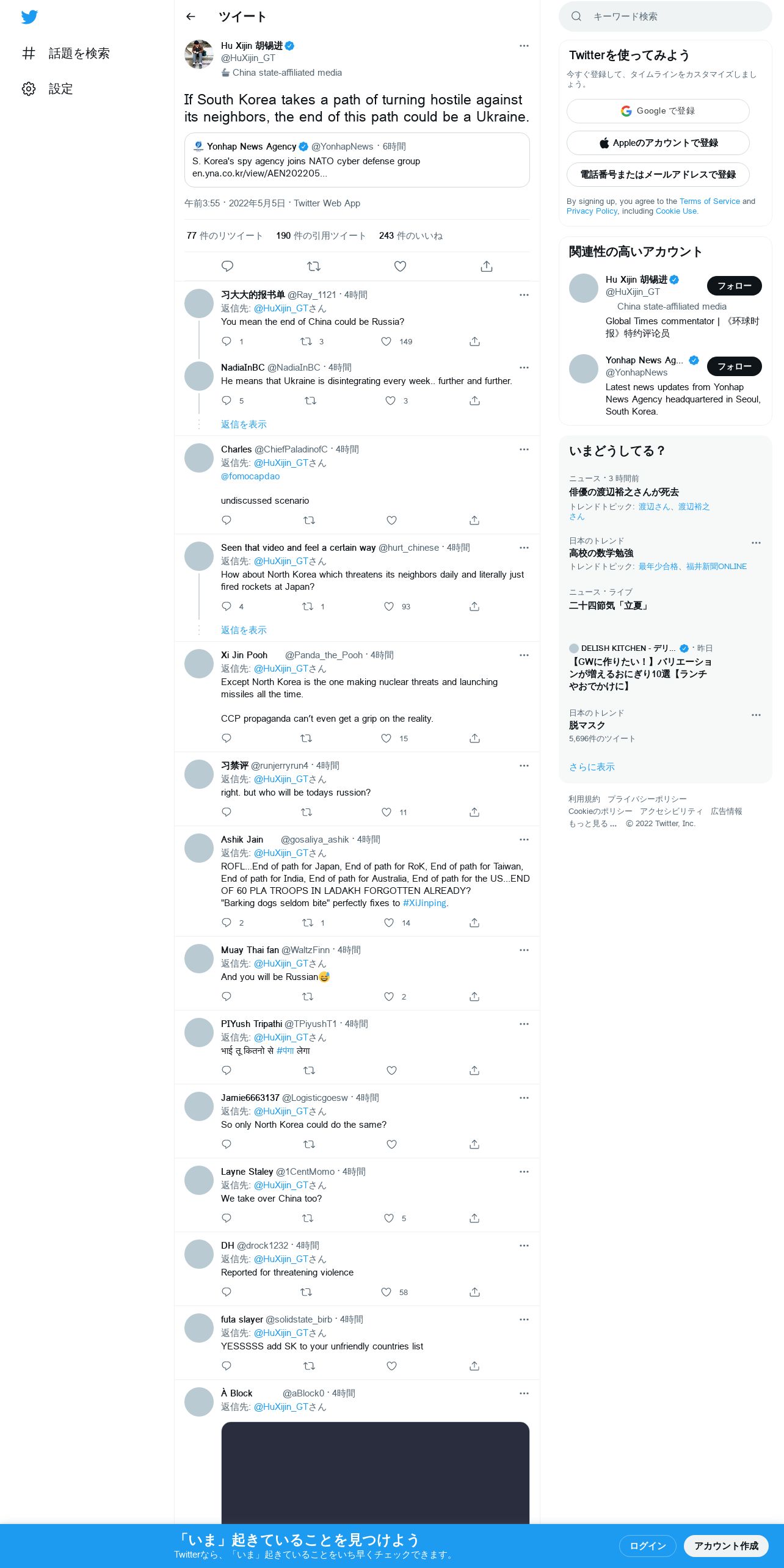Screen dimensions: 784x1568
Task: Reply to the main tweet via comment icon
Action: point(227,266)
